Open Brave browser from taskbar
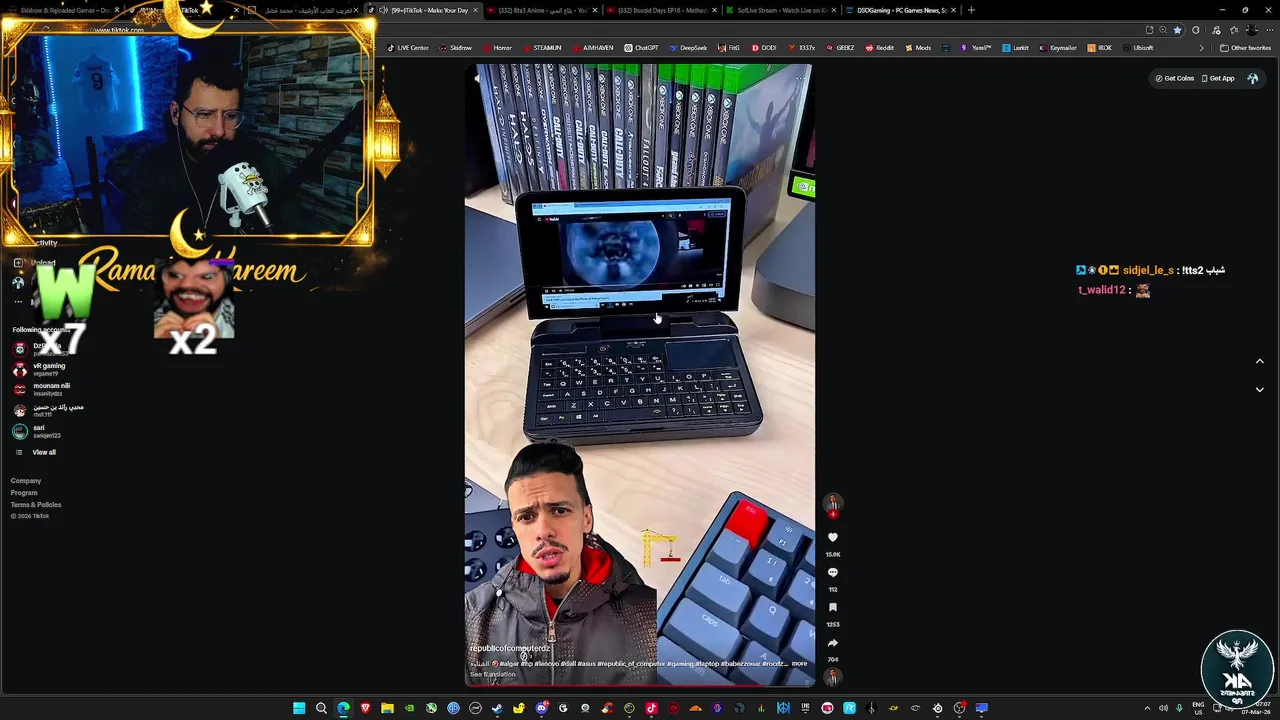Image resolution: width=1280 pixels, height=720 pixels. tap(365, 708)
